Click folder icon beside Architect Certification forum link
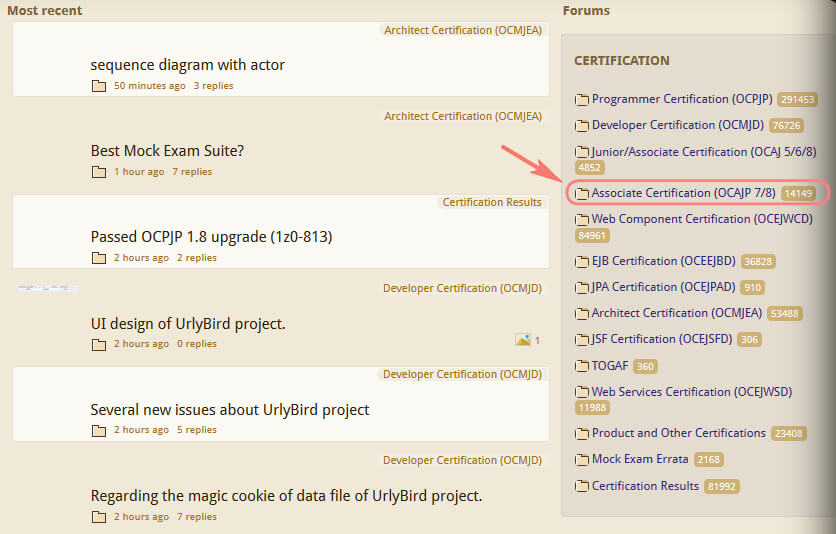Image resolution: width=836 pixels, height=534 pixels. coord(582,314)
